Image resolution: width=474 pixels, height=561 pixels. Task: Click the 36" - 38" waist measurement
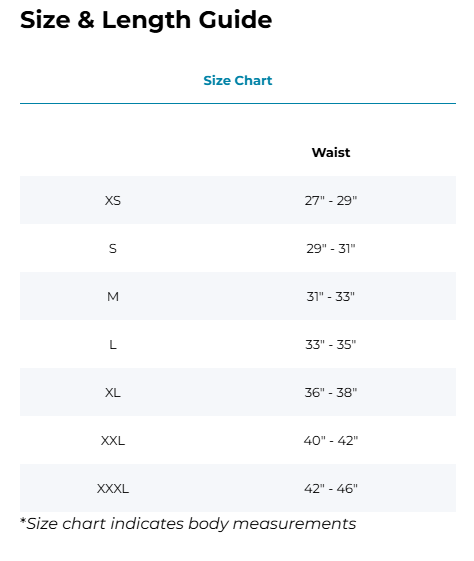click(x=331, y=392)
